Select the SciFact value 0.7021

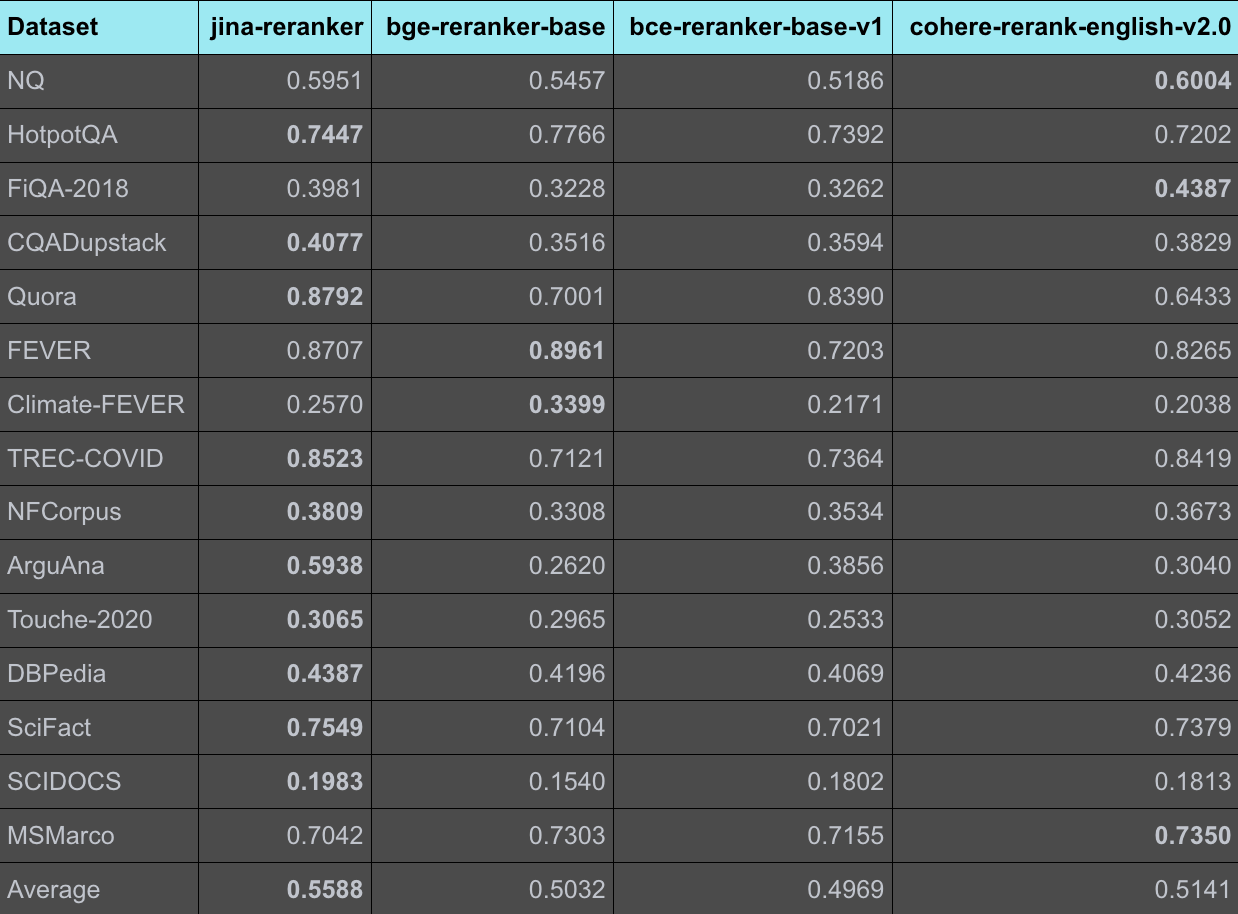coord(846,728)
